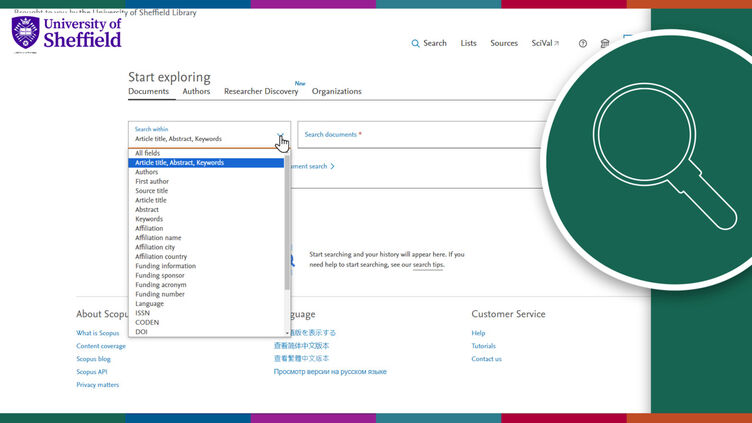The image size is (752, 423).
Task: Open the help question mark icon
Action: point(583,44)
